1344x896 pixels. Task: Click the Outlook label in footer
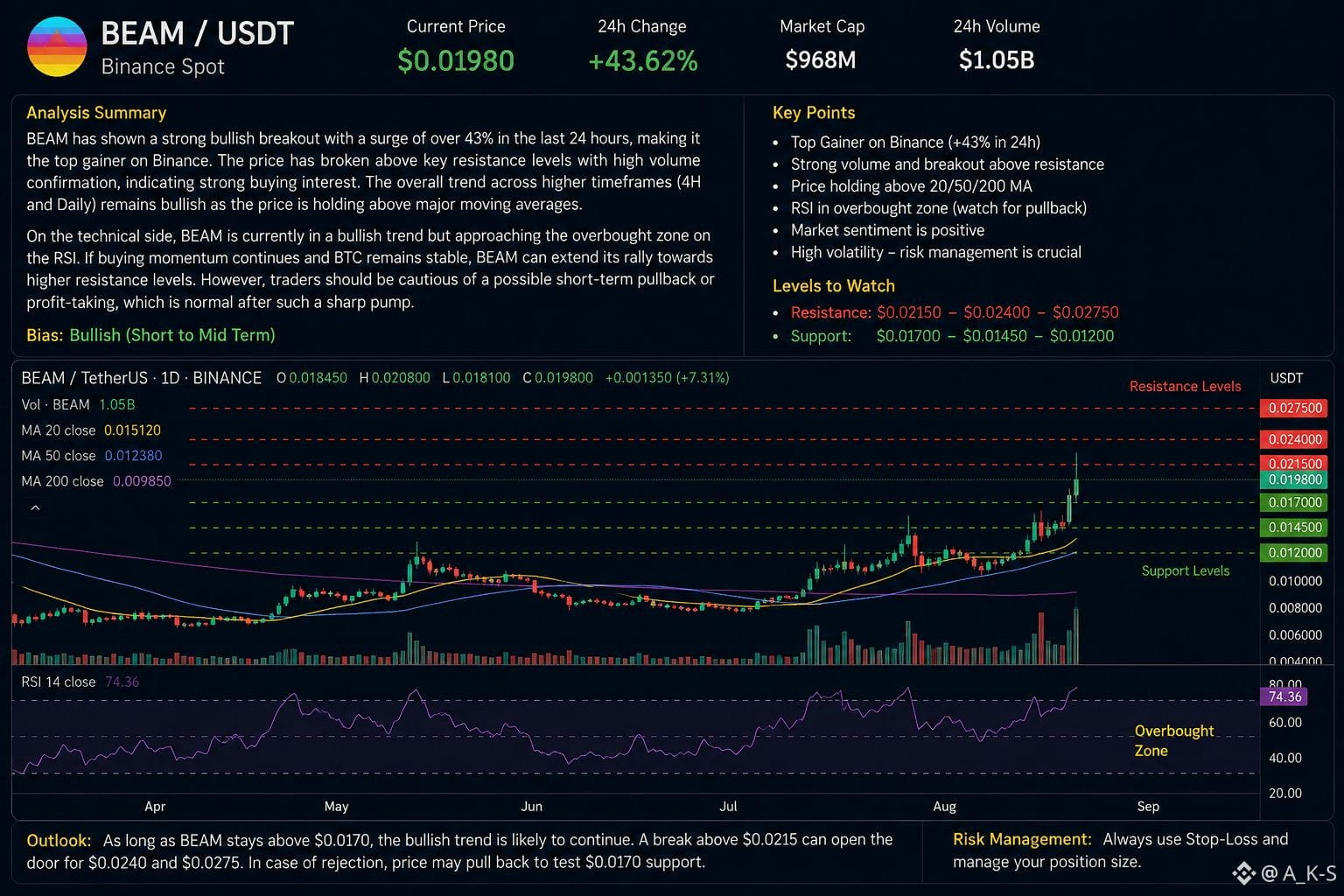tap(59, 840)
